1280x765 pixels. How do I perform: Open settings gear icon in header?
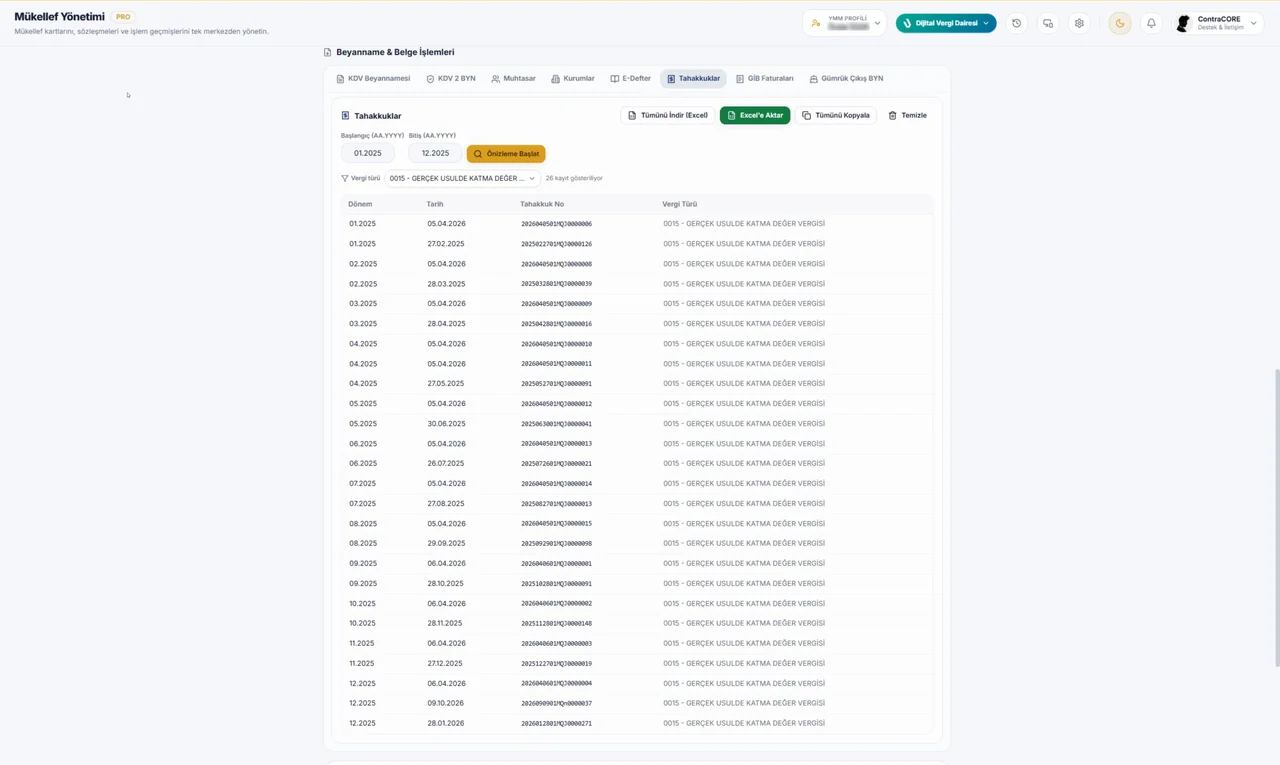[x=1079, y=23]
